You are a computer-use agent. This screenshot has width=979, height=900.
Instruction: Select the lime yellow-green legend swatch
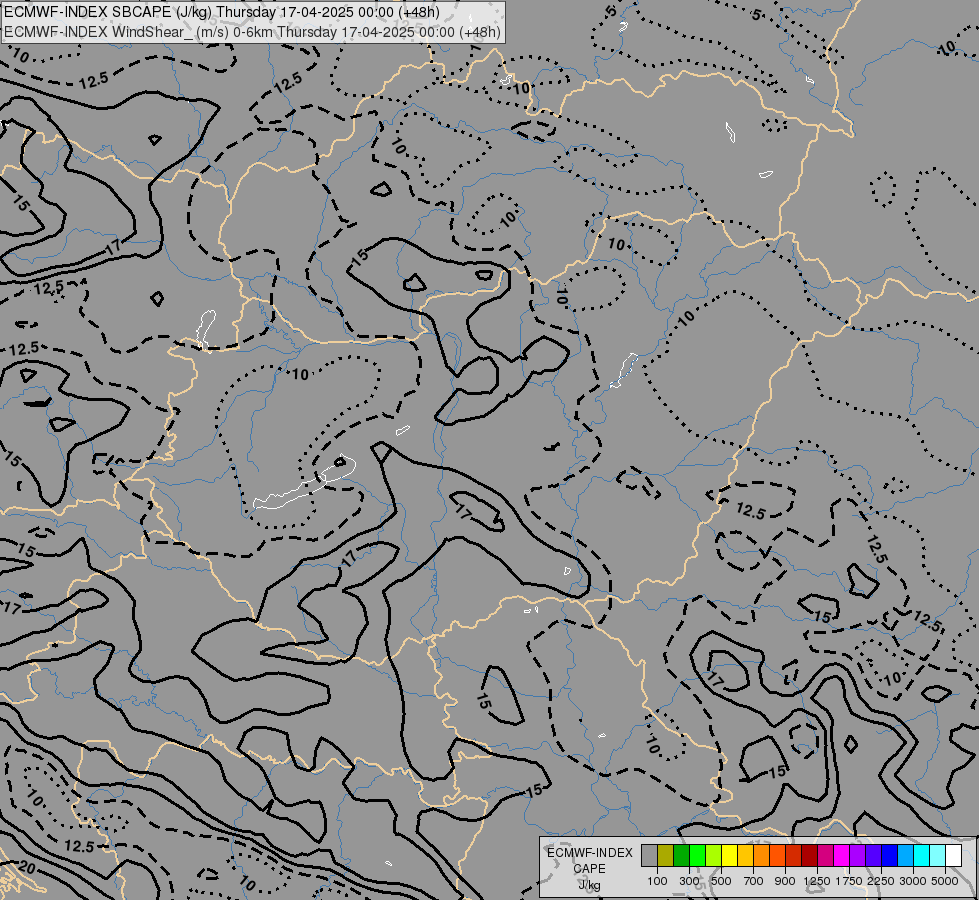(714, 855)
